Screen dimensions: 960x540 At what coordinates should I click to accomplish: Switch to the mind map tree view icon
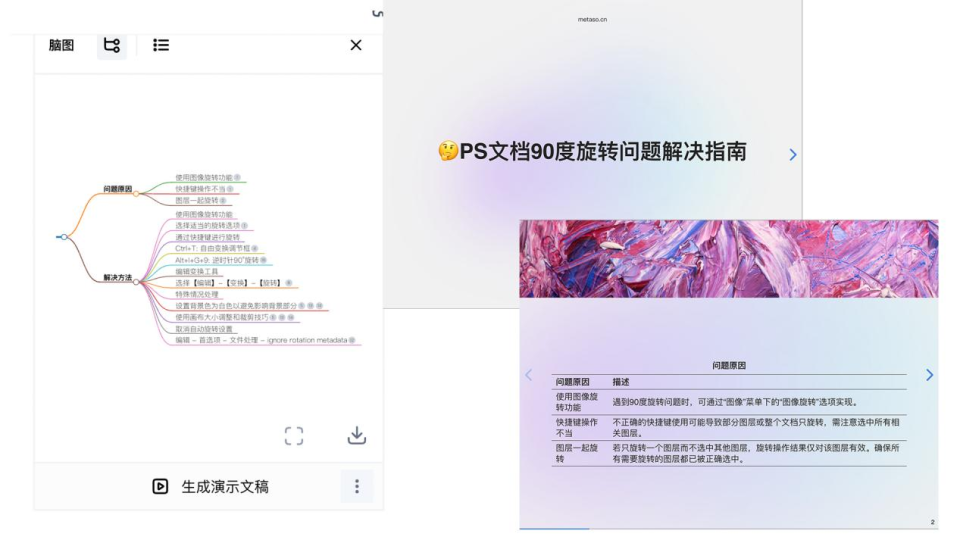tap(111, 45)
